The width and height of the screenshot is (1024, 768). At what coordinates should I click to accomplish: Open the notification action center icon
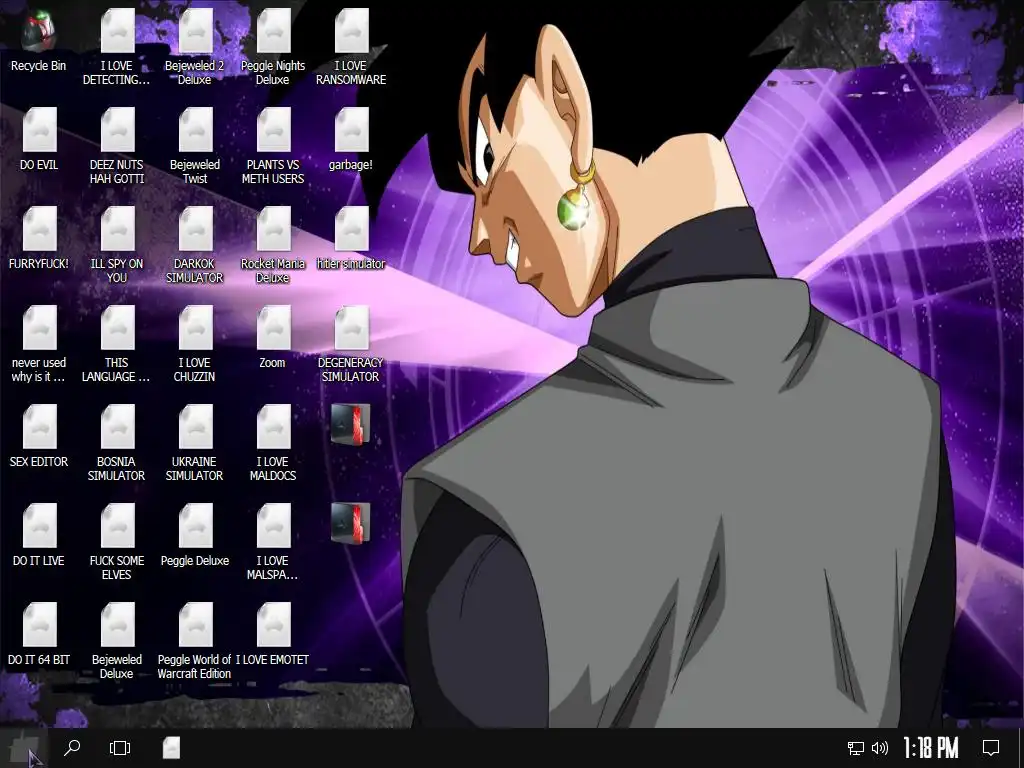(991, 748)
